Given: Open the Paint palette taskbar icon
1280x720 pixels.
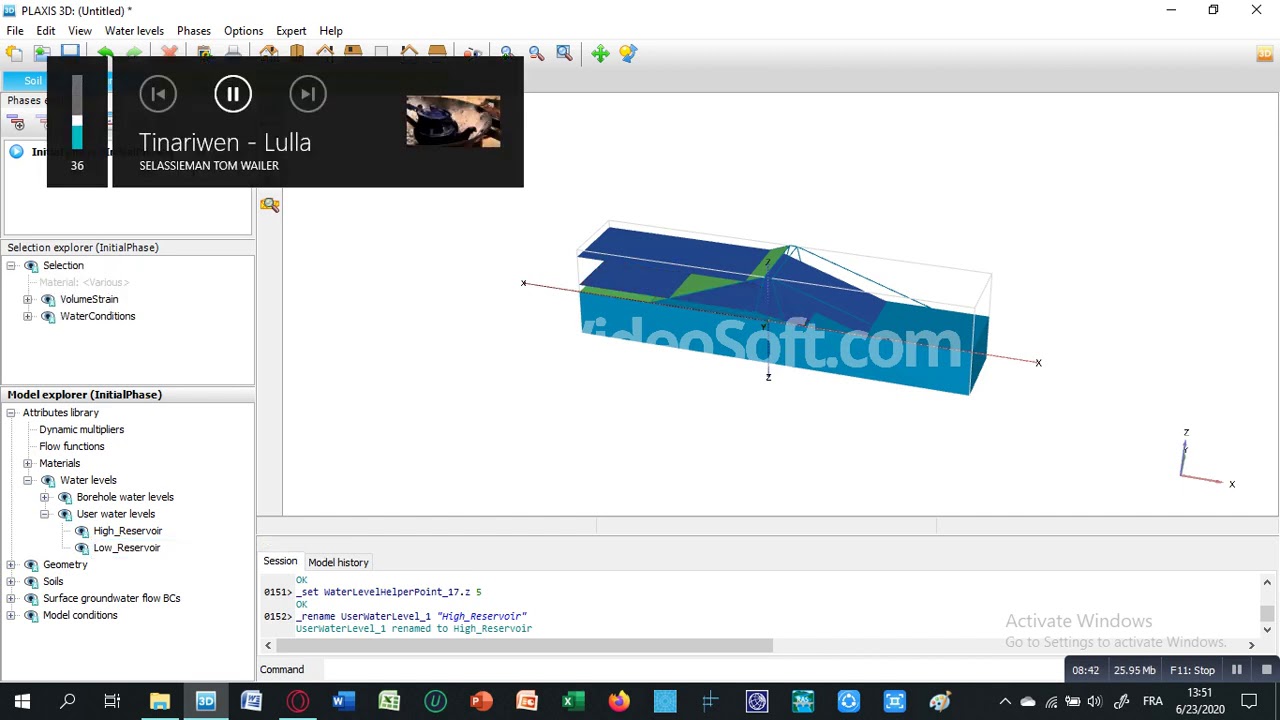Looking at the screenshot, I should [x=941, y=701].
